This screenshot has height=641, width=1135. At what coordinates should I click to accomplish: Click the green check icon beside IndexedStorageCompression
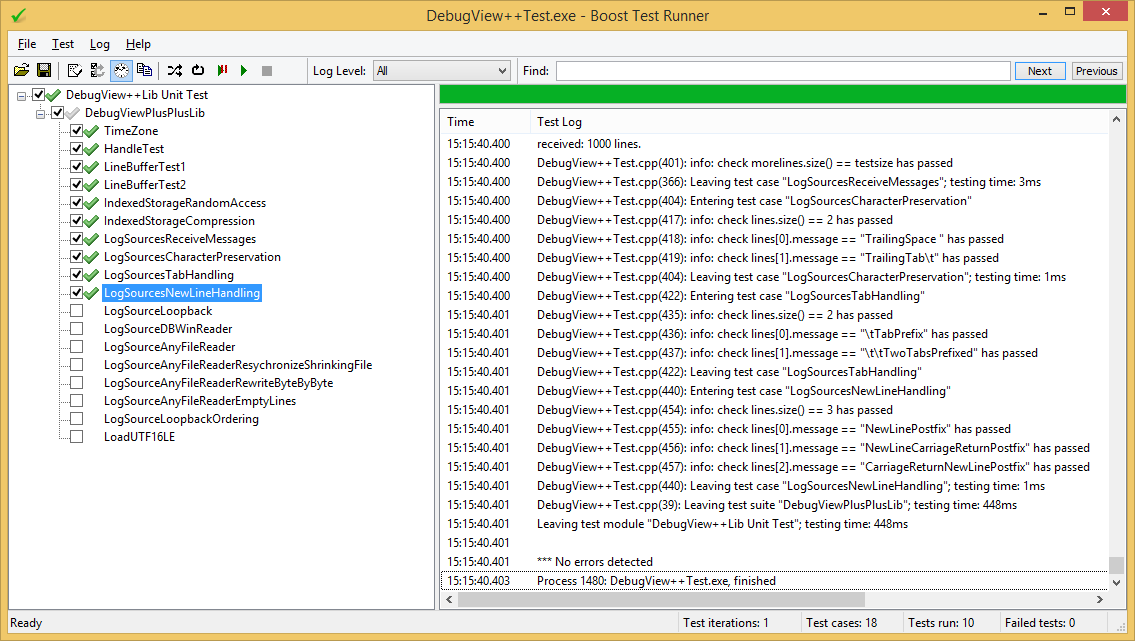click(91, 221)
